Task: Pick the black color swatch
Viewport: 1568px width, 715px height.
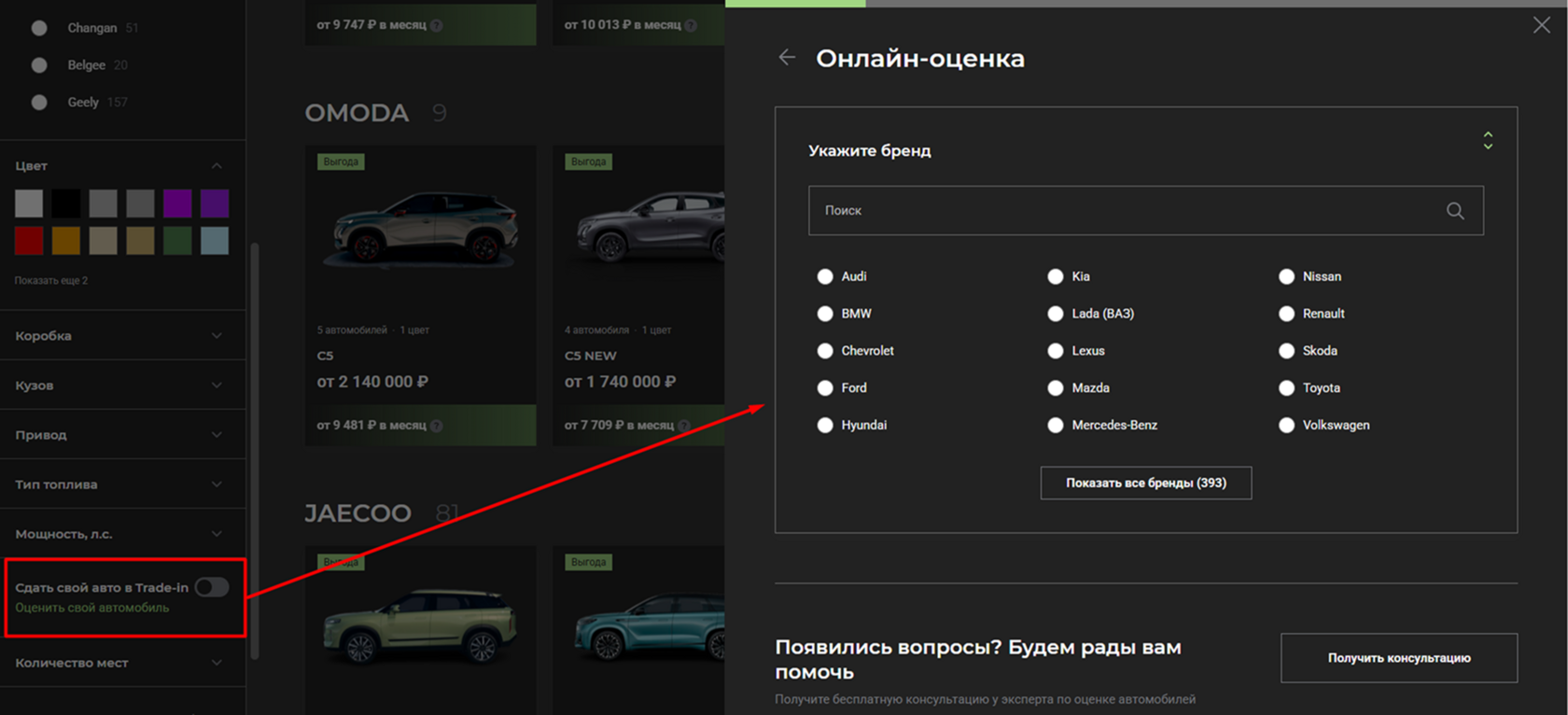Action: tap(66, 203)
